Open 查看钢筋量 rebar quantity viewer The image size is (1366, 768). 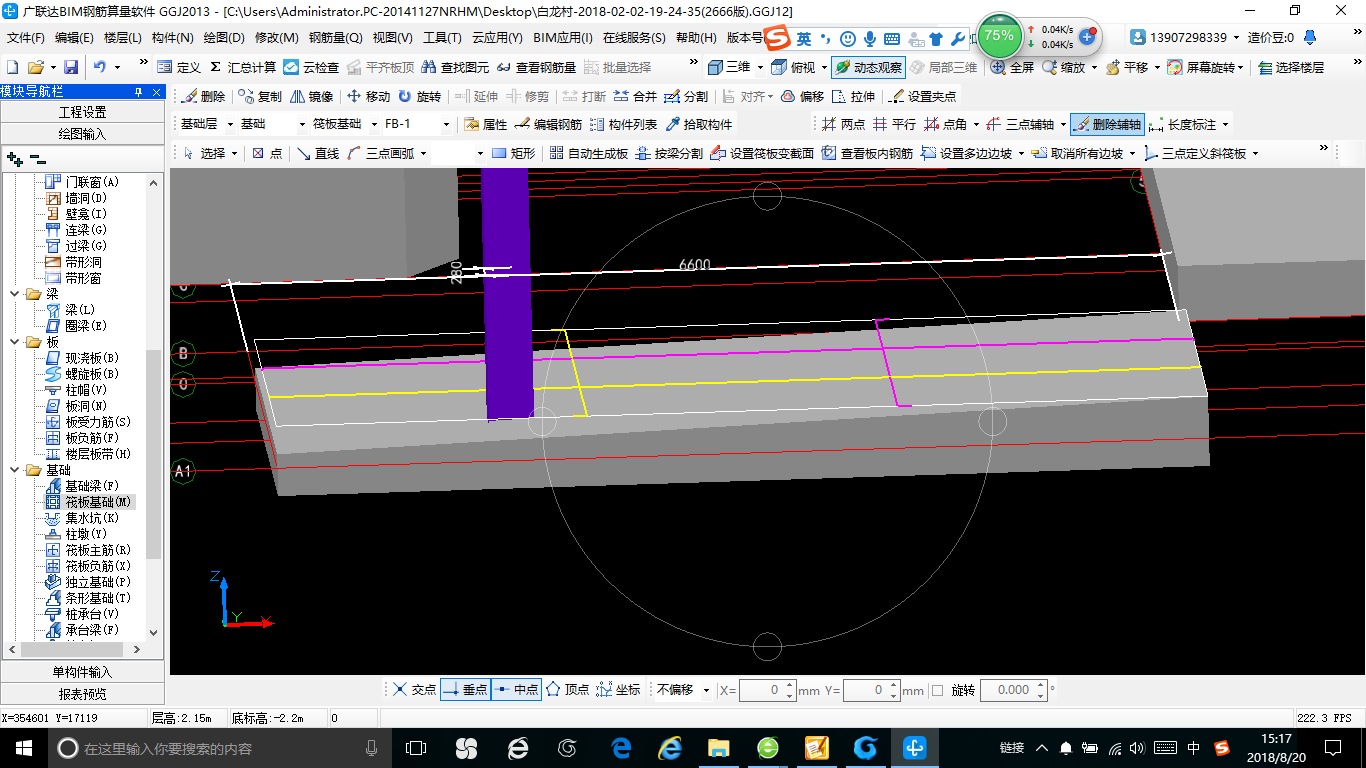(536, 67)
